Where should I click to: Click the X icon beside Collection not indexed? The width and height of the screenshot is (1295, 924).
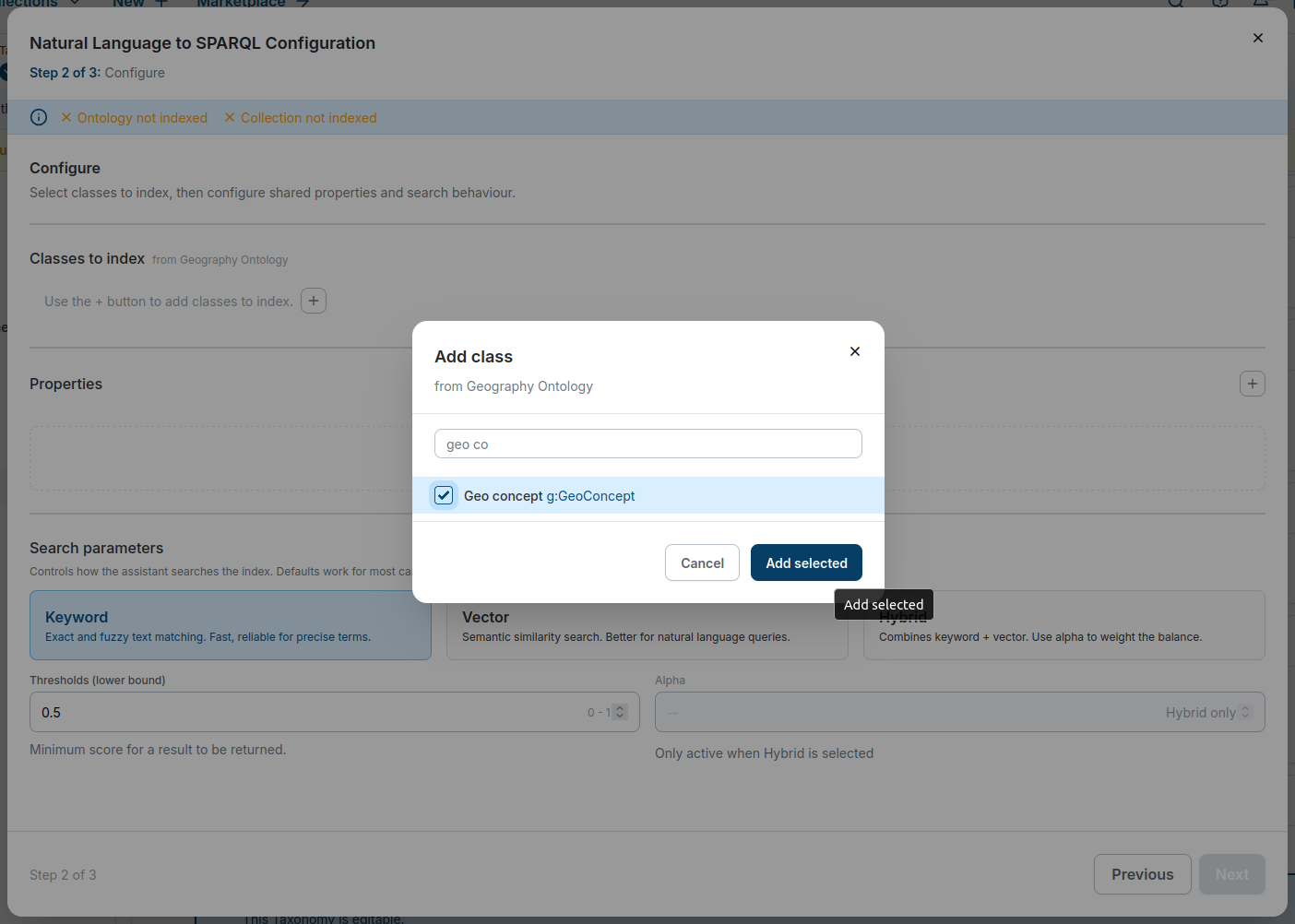coord(230,117)
